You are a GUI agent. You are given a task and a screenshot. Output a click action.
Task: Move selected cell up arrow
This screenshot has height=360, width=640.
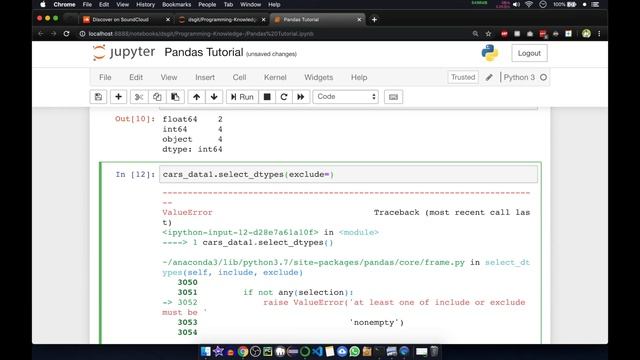[x=196, y=97]
